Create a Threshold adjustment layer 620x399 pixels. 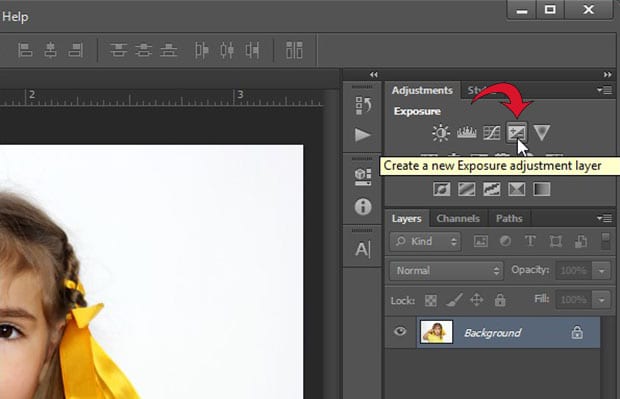491,189
